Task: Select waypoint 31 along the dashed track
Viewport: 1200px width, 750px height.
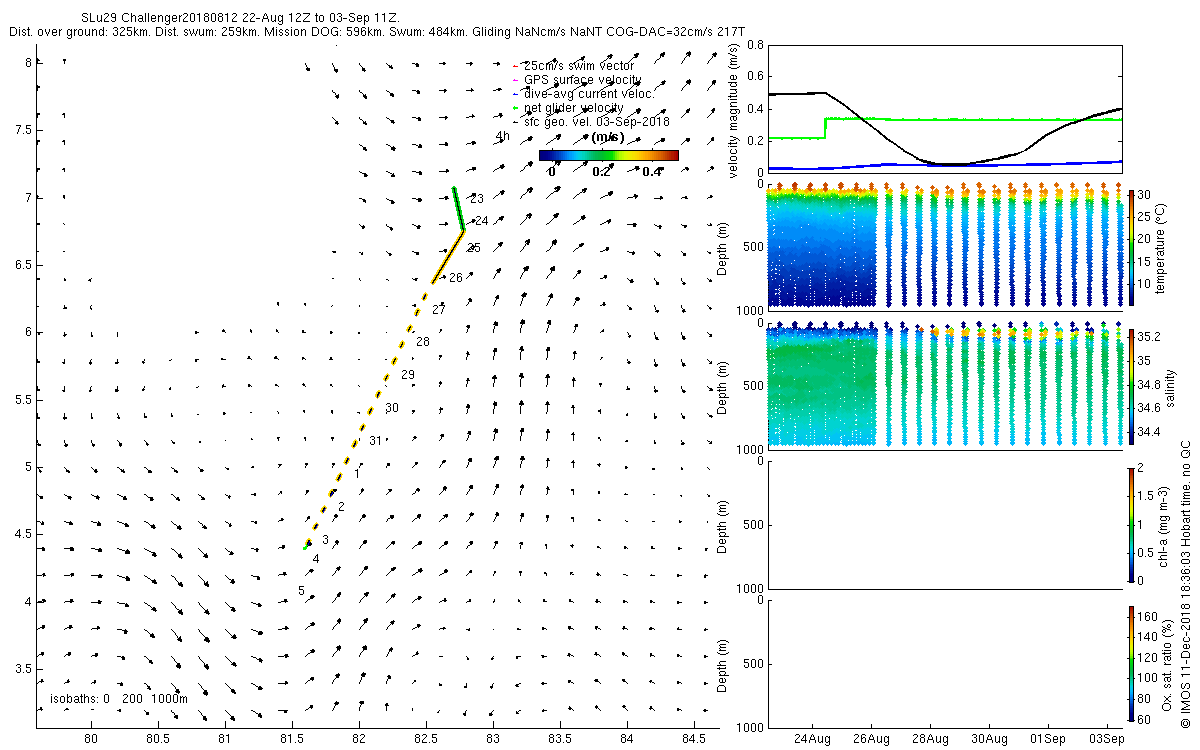Action: click(x=375, y=441)
